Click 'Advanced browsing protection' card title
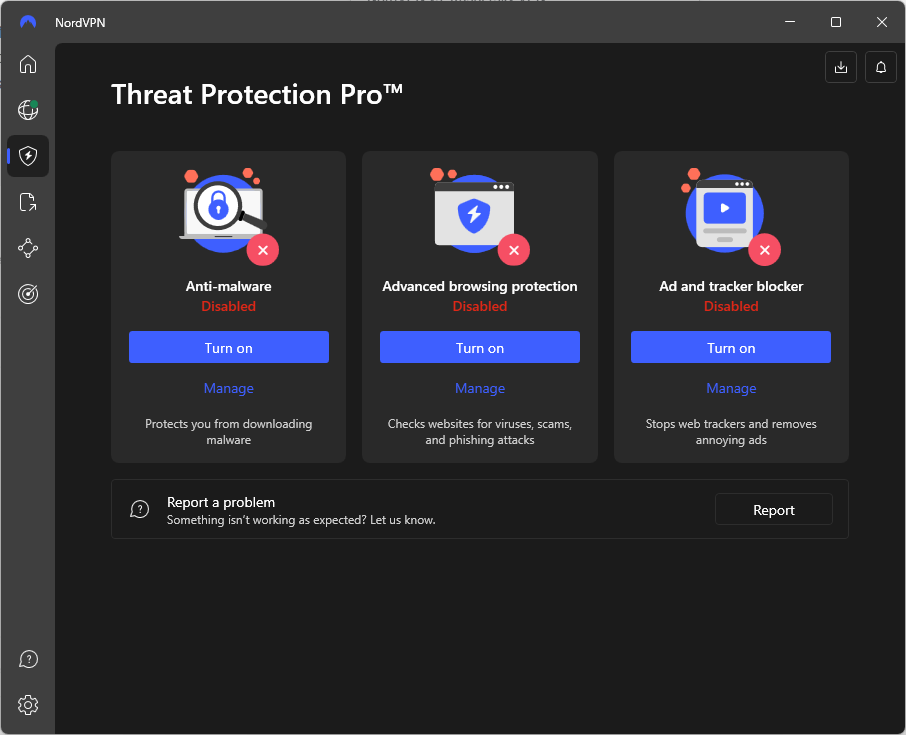This screenshot has width=906, height=735. coord(480,287)
